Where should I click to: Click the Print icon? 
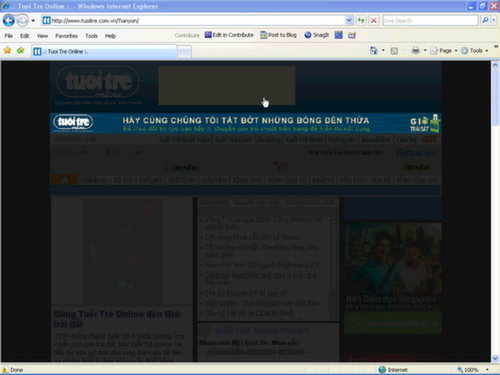click(x=415, y=51)
